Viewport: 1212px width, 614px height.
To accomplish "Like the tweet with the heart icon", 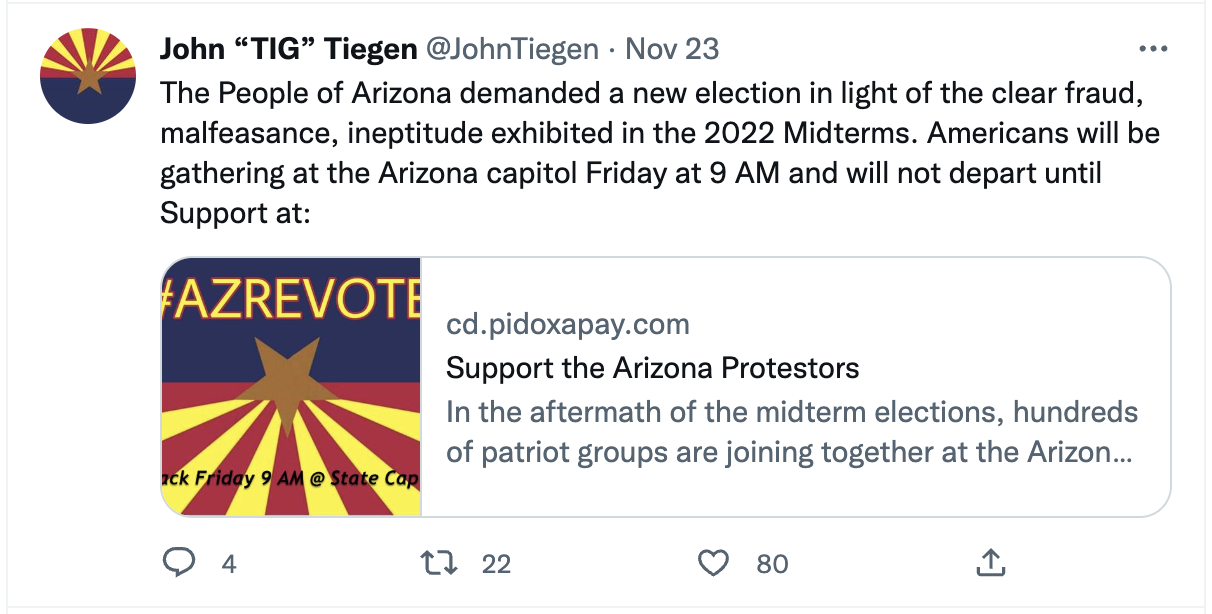I will coord(713,563).
